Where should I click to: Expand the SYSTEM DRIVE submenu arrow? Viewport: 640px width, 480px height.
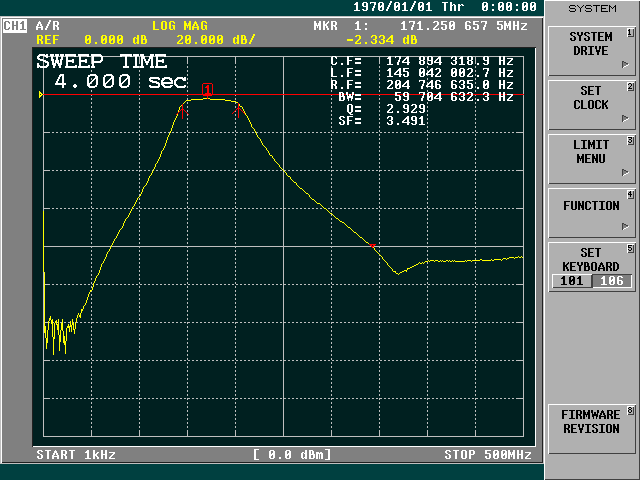626,62
